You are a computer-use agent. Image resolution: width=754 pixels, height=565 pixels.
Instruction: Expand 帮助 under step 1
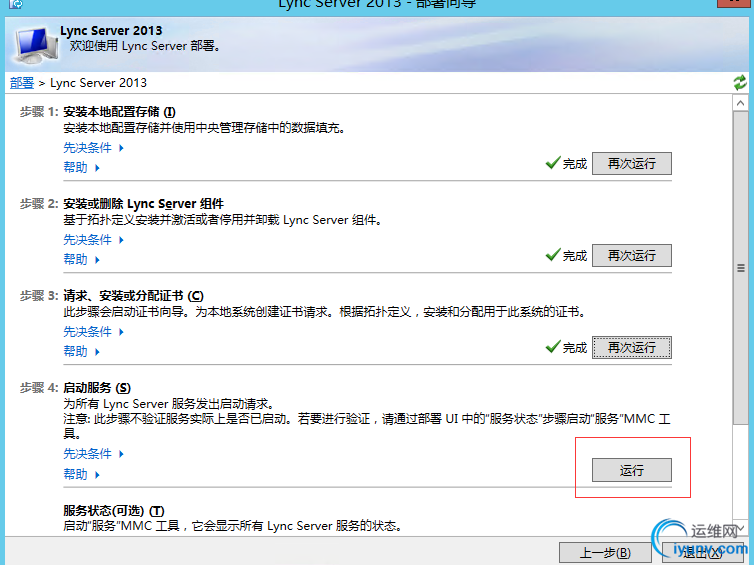coord(82,167)
